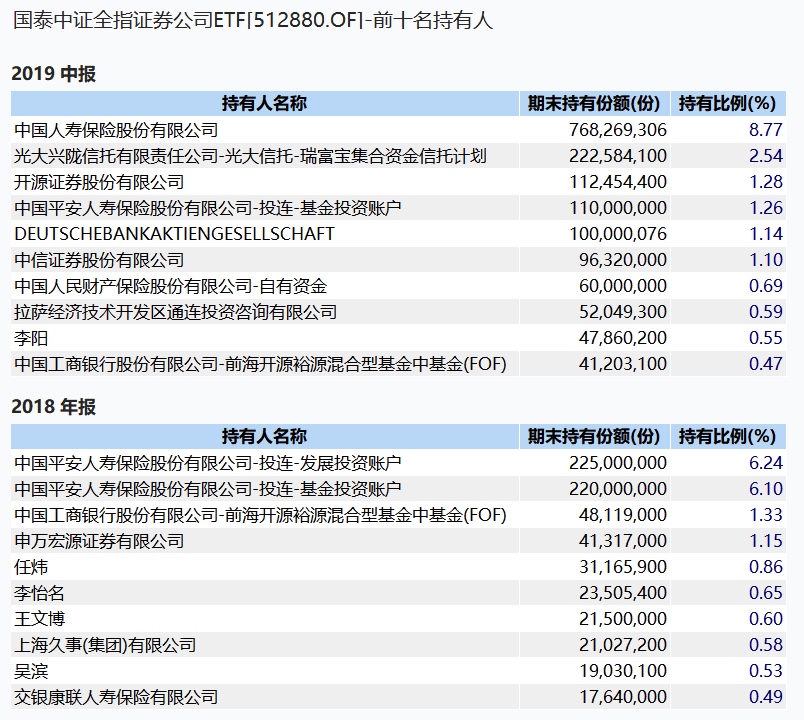The image size is (804, 720).
Task: Click the 2018 年报 section heading
Action: click(x=53, y=407)
